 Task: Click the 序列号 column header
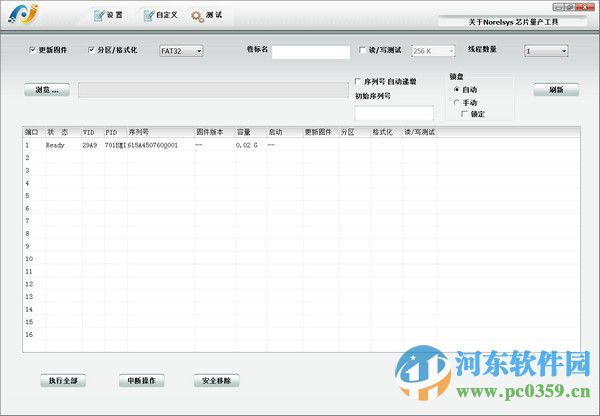(x=160, y=132)
